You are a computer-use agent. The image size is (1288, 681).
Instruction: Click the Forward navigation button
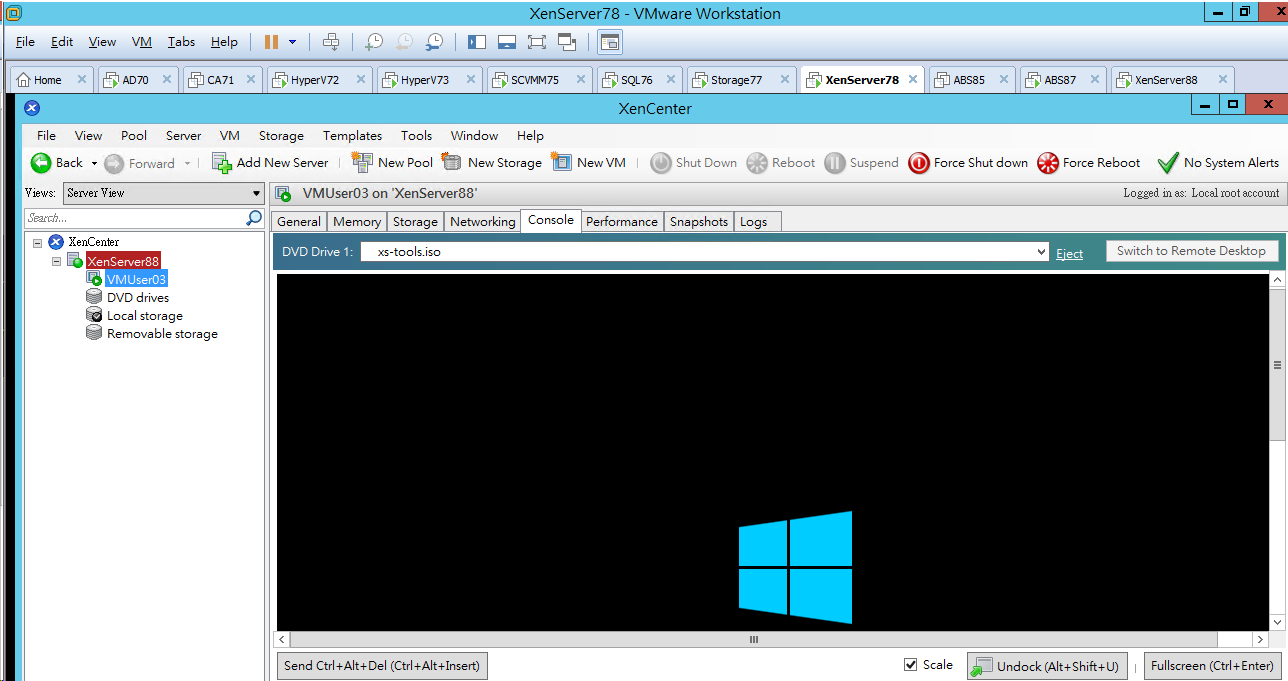139,163
